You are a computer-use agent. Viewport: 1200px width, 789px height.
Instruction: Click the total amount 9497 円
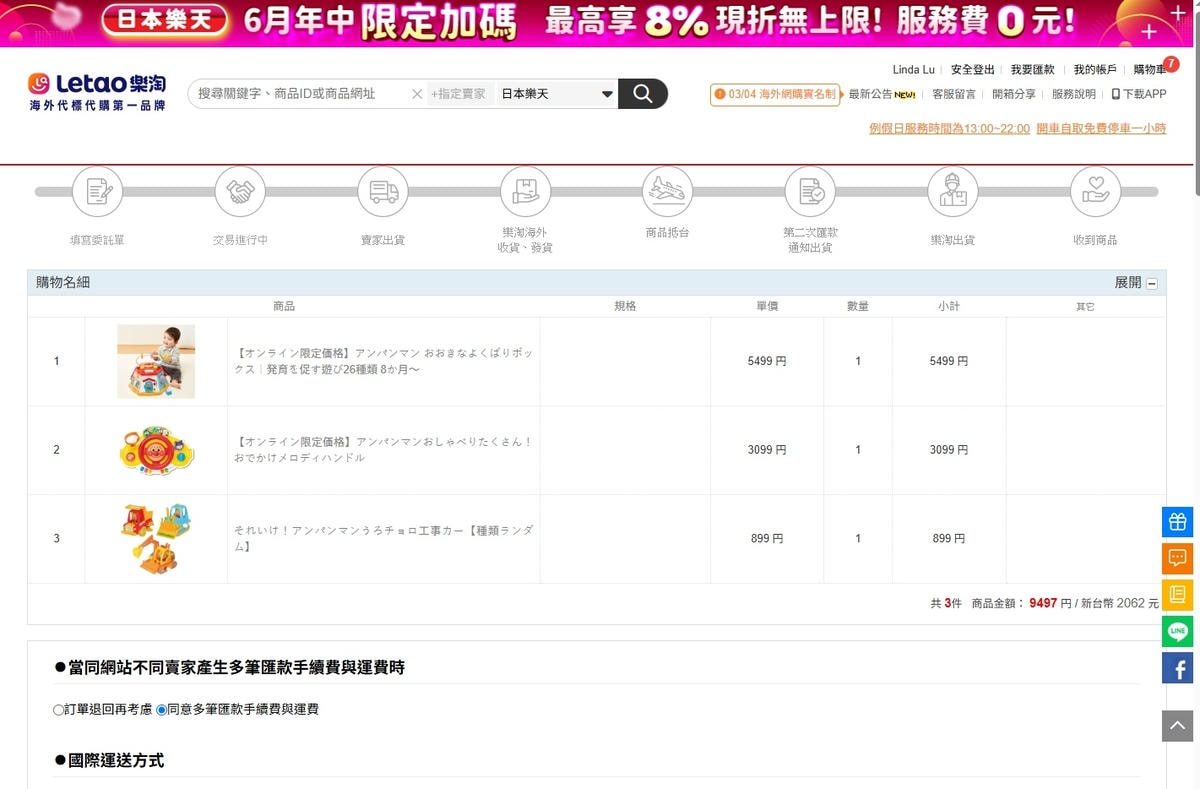1050,603
